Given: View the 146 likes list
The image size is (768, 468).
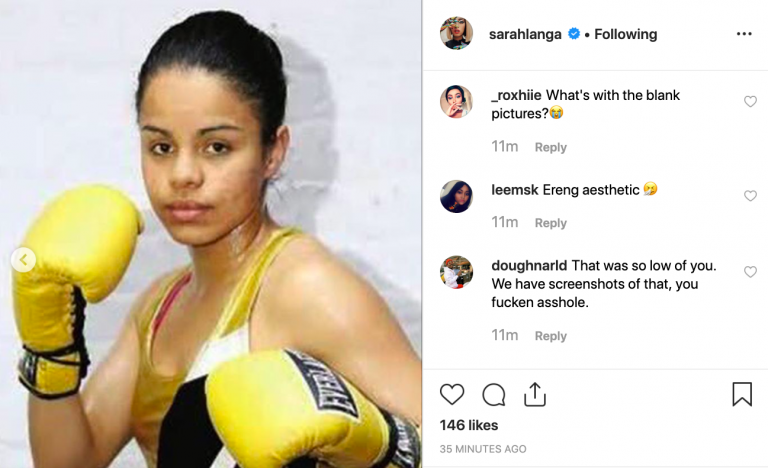Looking at the screenshot, I should pos(469,425).
